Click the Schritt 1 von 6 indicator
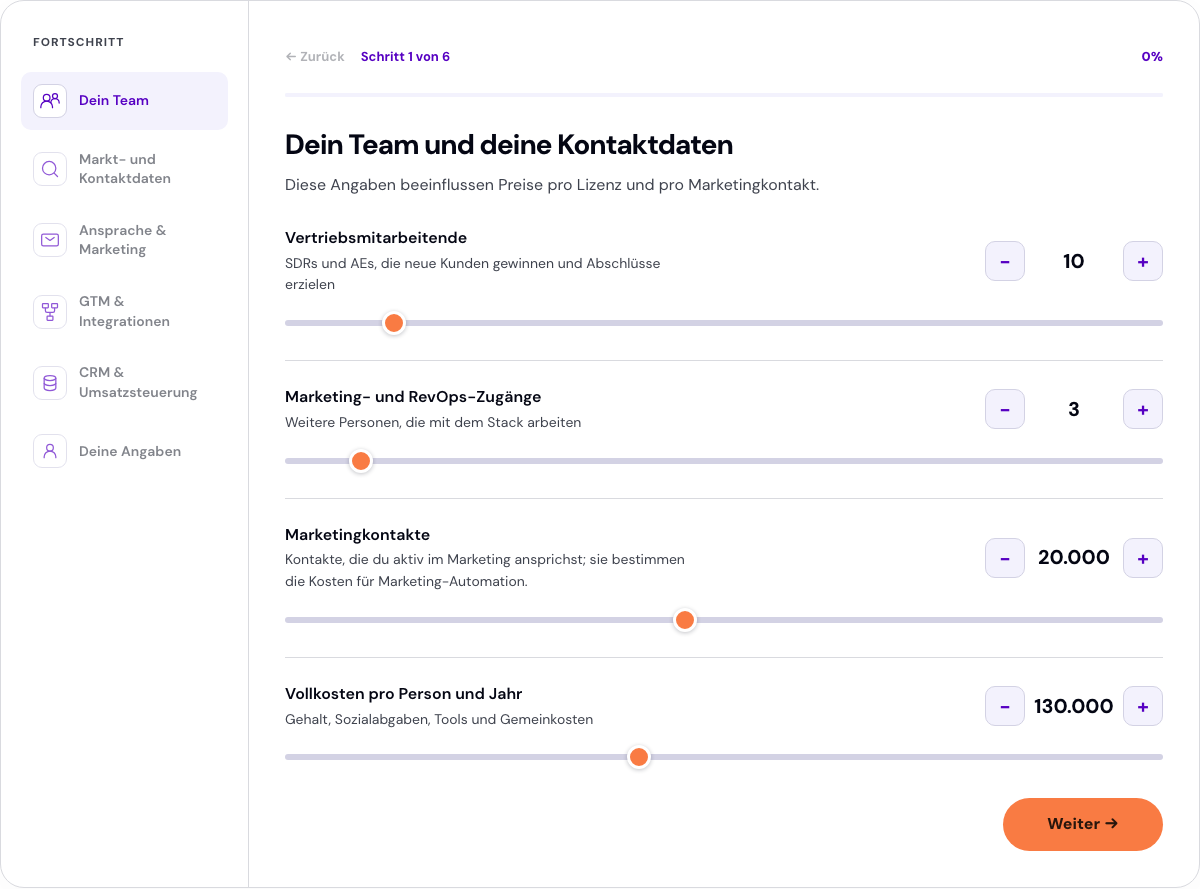 (405, 57)
